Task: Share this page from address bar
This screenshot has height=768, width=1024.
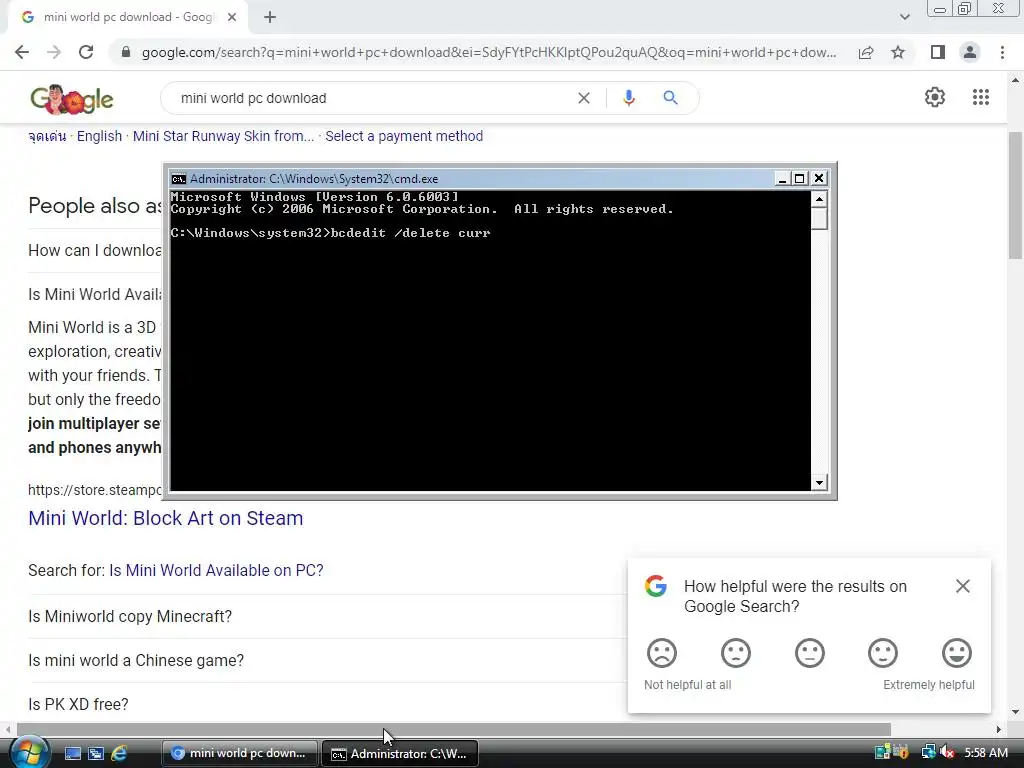Action: point(866,52)
